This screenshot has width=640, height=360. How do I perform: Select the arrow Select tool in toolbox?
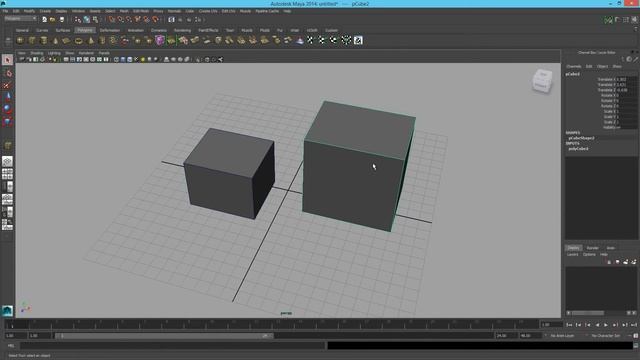[7, 60]
